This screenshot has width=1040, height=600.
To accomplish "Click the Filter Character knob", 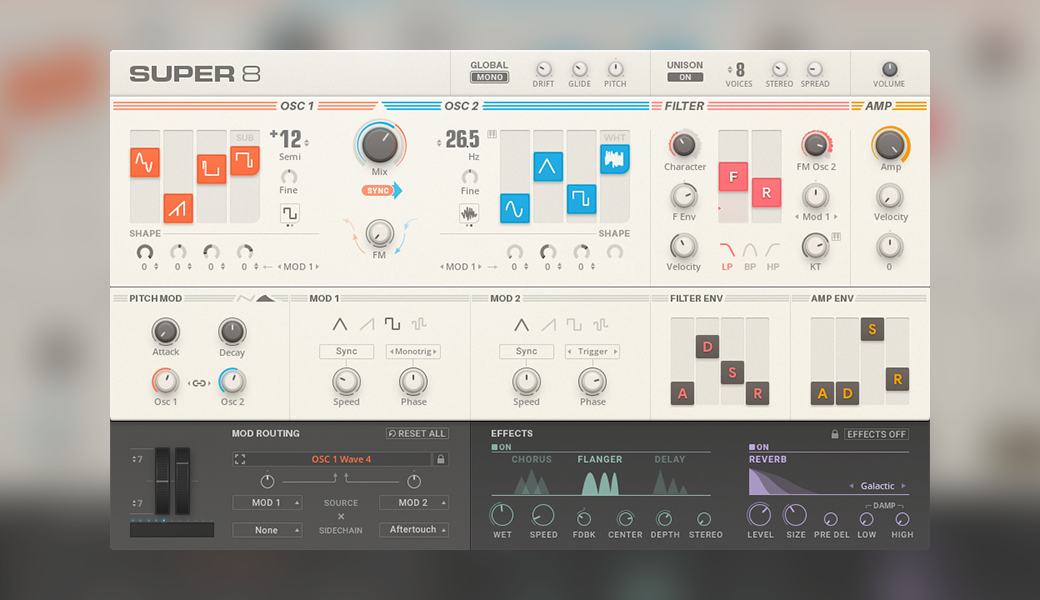I will pyautogui.click(x=684, y=145).
